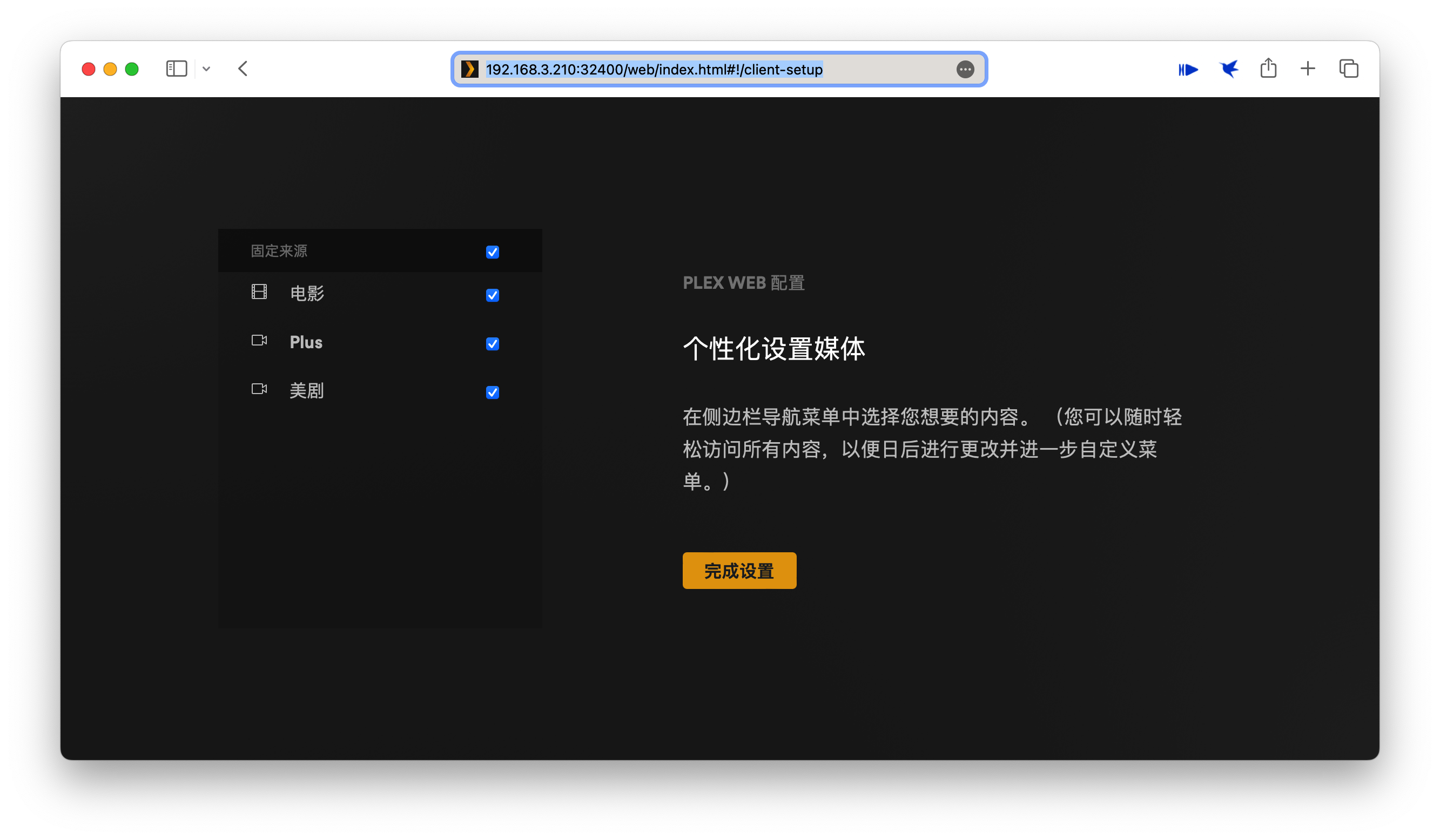Open the sidebar options dropdown chevron

206,69
